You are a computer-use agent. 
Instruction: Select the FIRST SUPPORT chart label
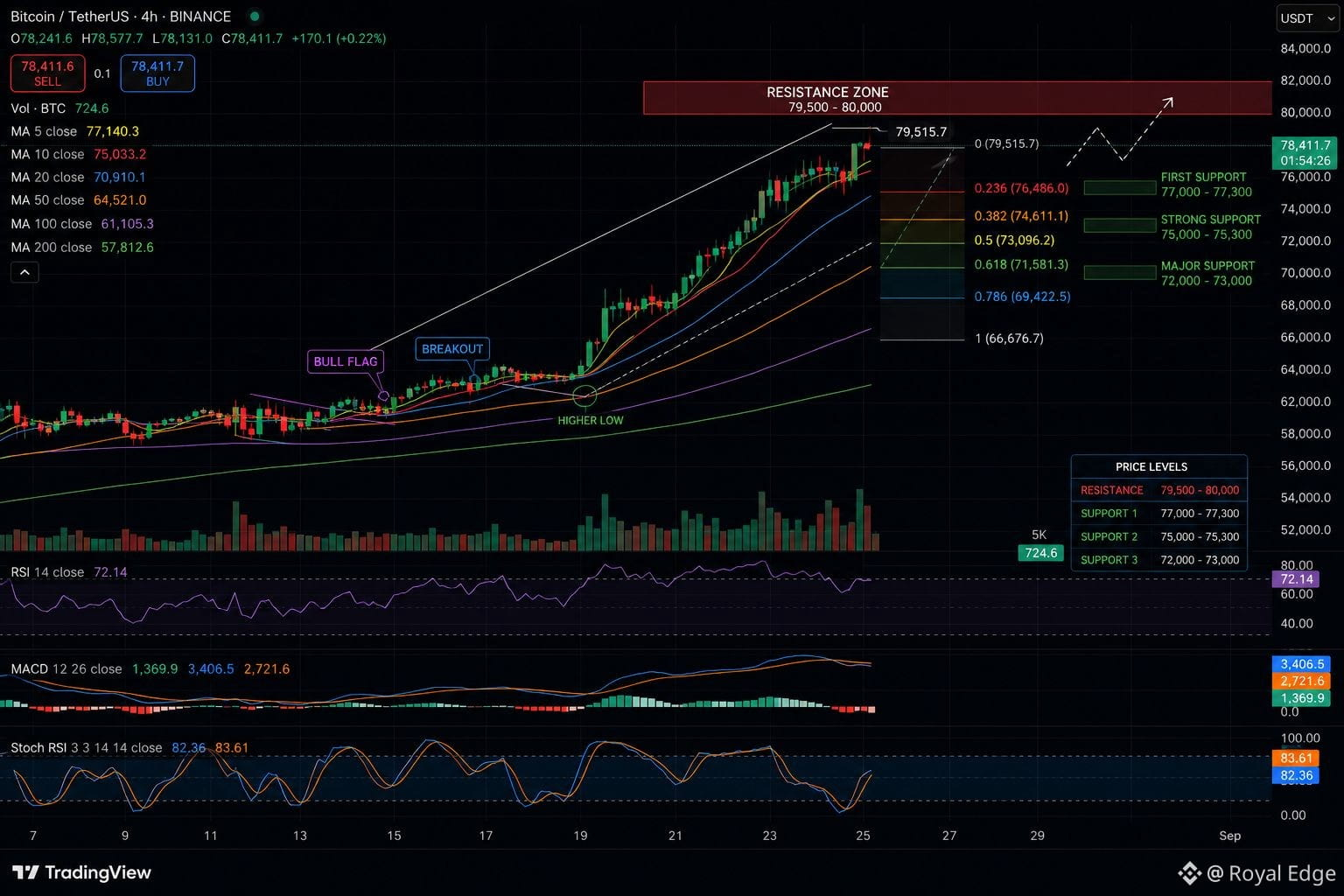point(1206,185)
